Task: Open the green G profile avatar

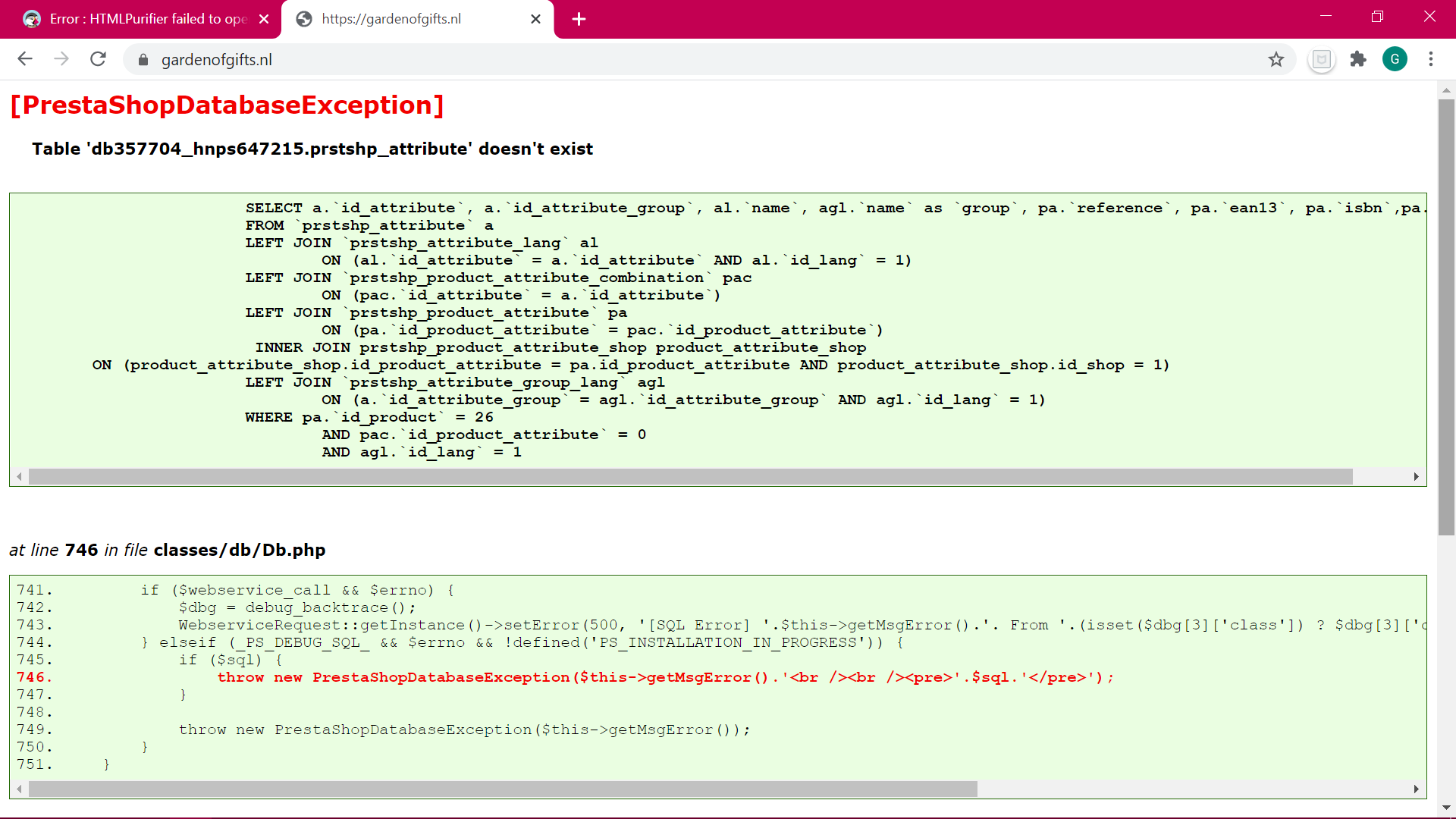Action: pos(1395,59)
